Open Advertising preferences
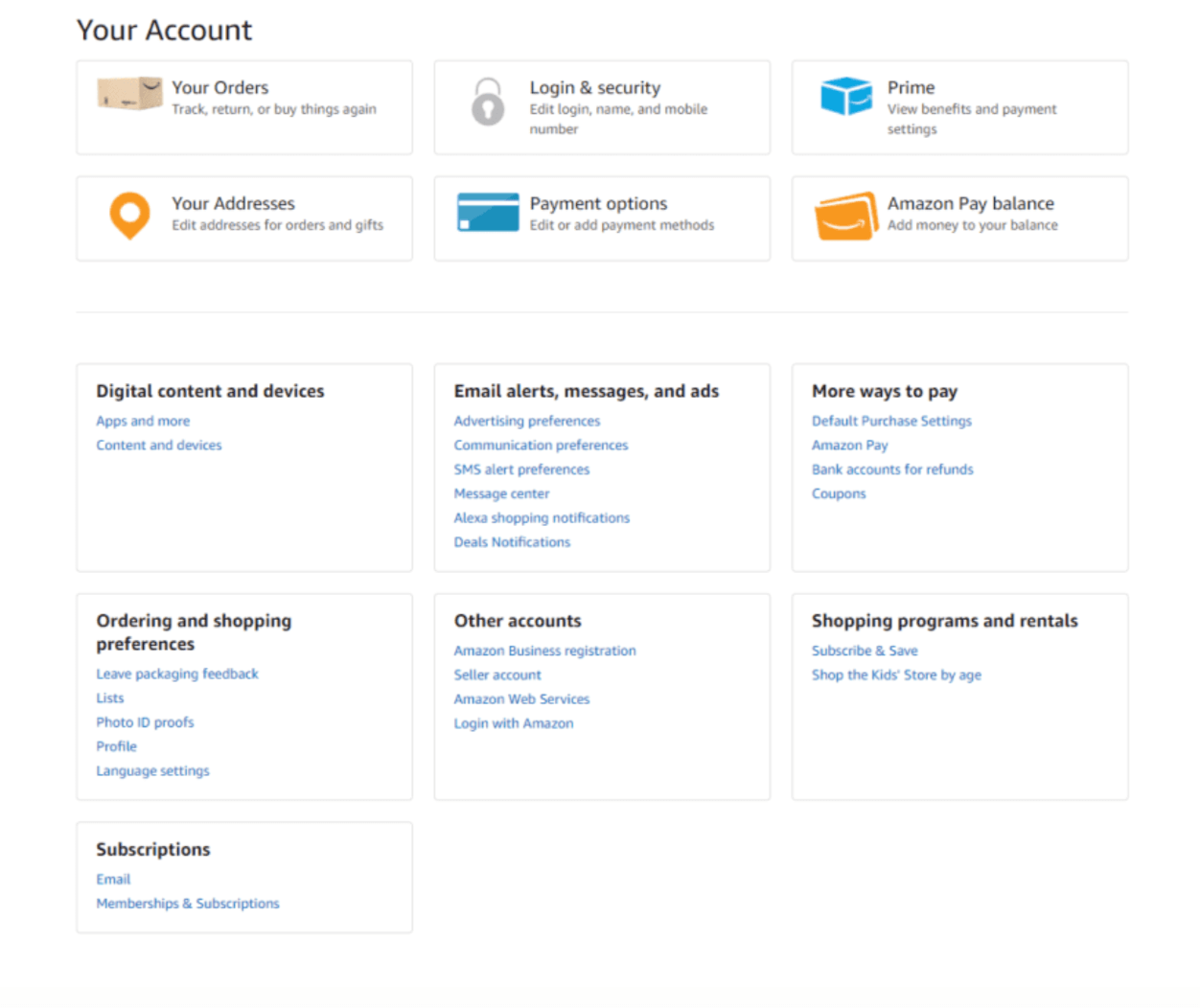The height and width of the screenshot is (1008, 1200). 526,421
